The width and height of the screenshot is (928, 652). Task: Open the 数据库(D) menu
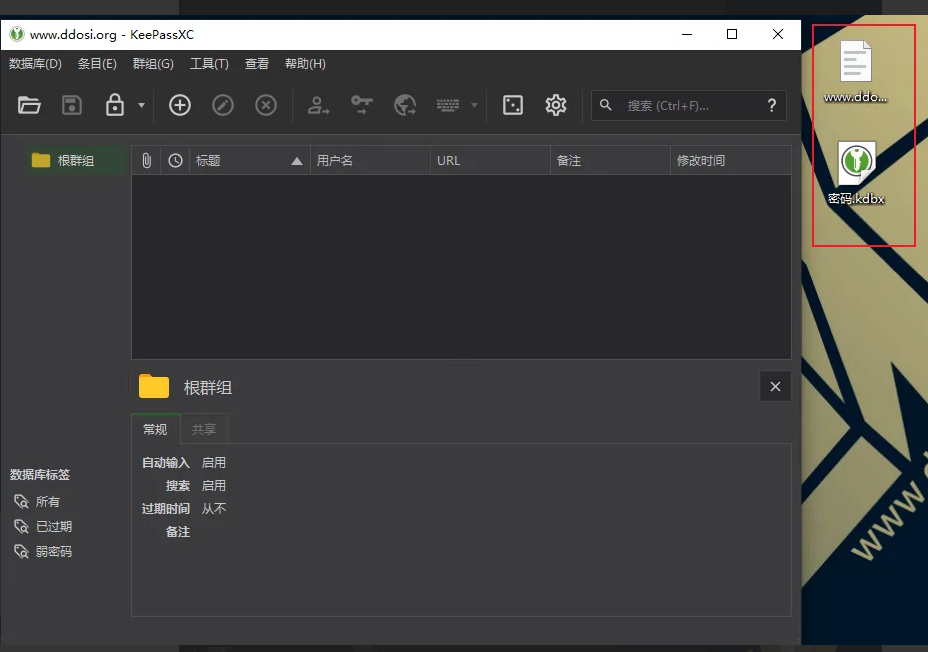(x=36, y=64)
